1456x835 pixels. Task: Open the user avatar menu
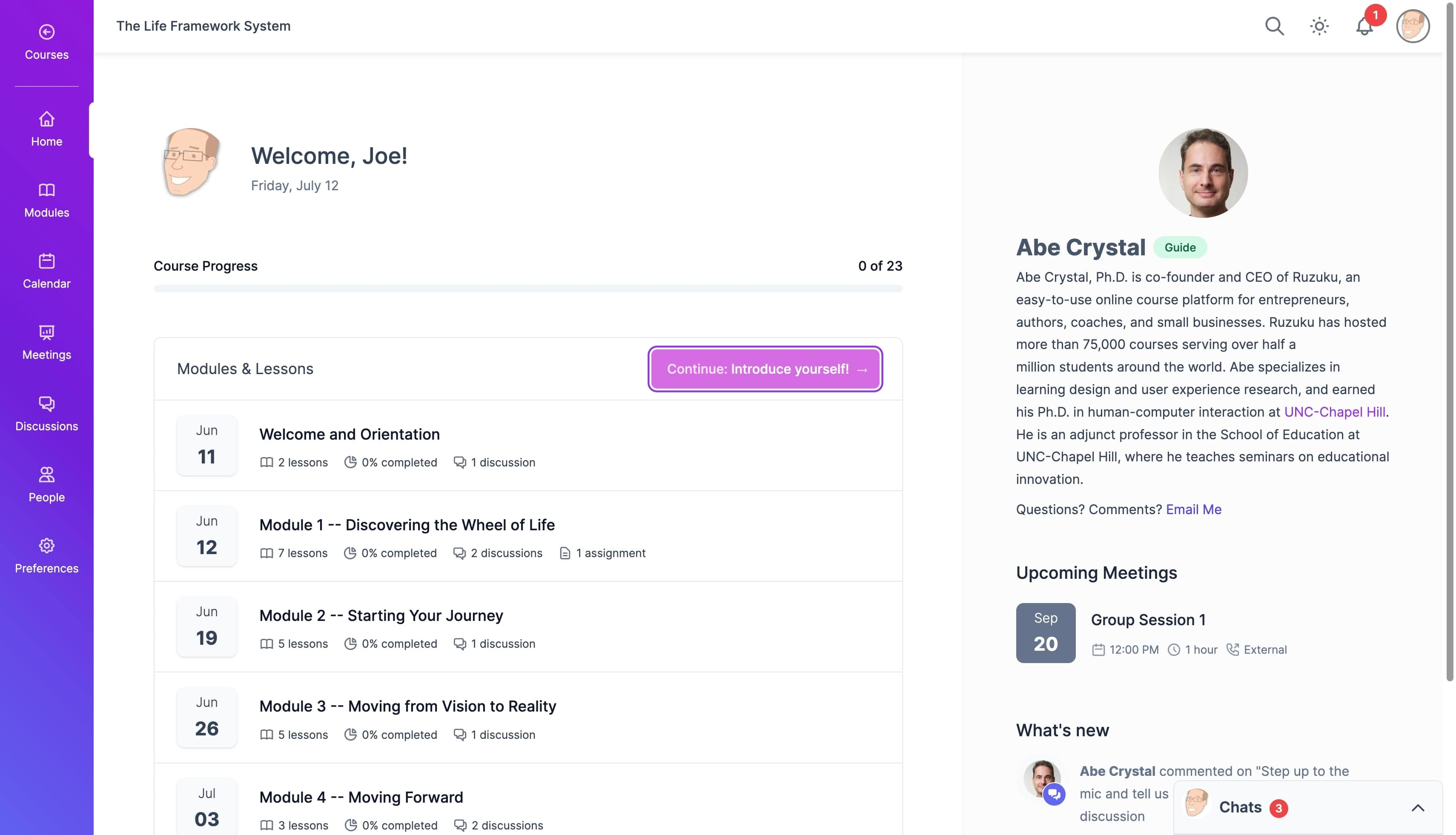tap(1412, 26)
